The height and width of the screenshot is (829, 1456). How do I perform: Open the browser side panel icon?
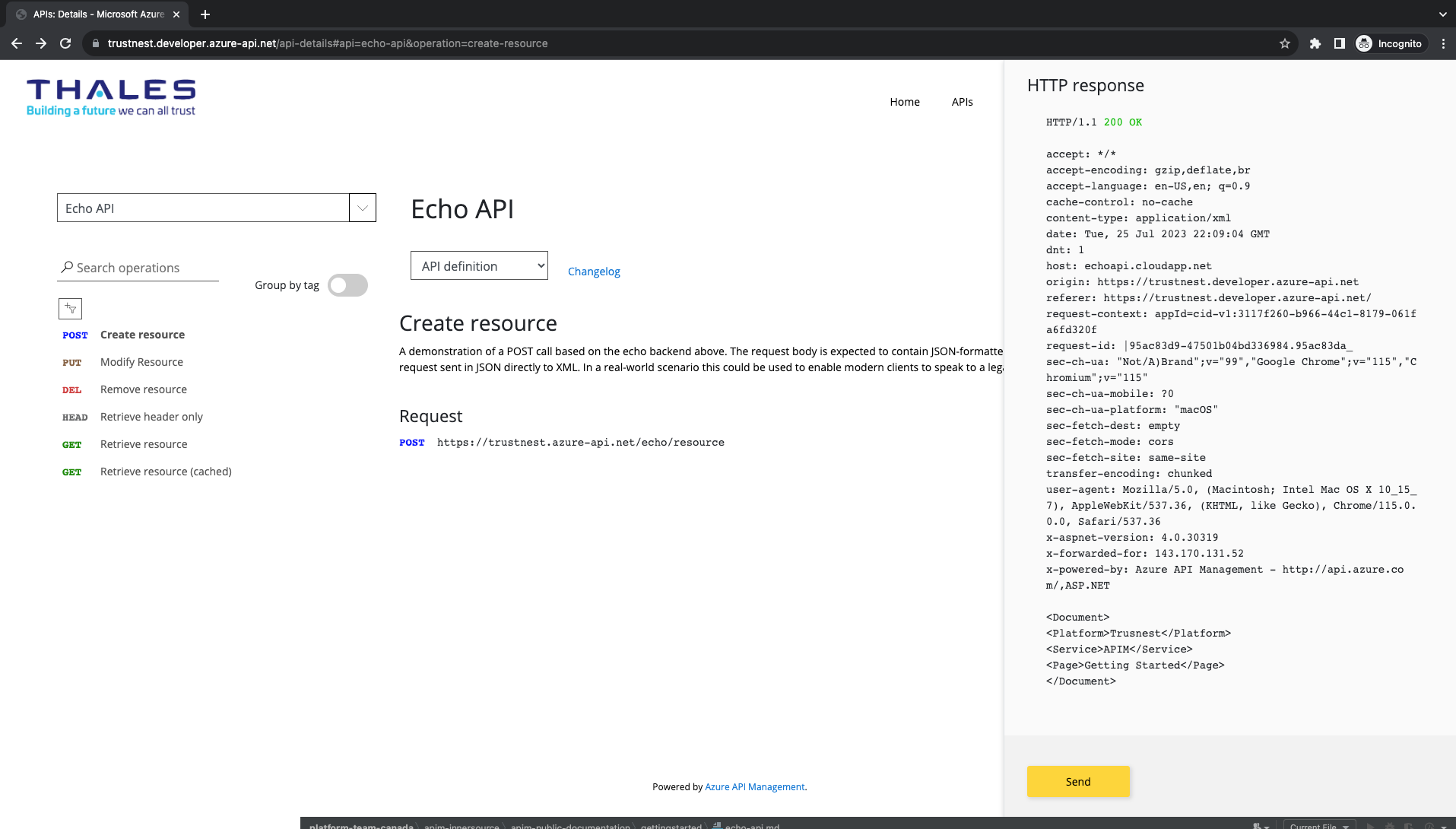point(1340,43)
